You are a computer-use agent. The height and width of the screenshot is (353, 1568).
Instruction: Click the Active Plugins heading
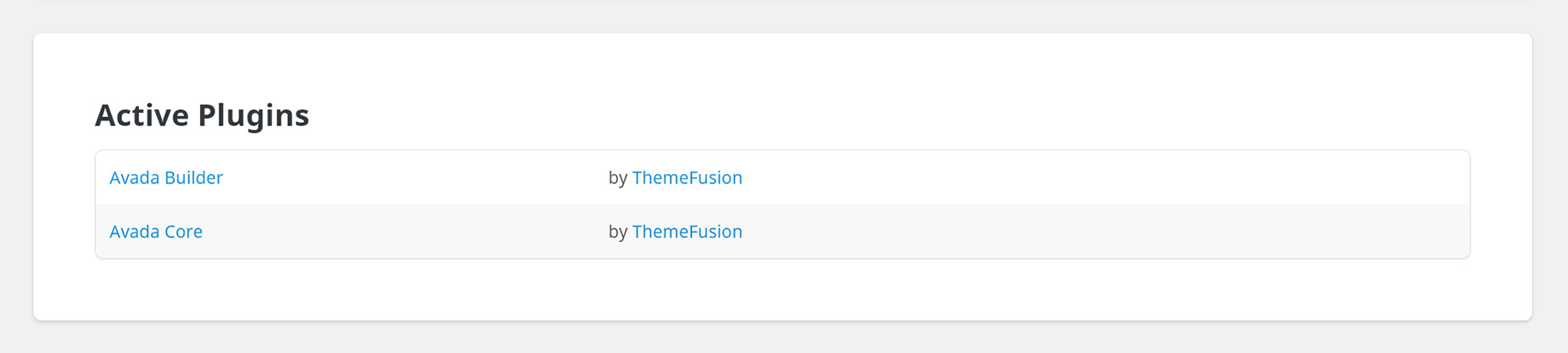(x=202, y=115)
